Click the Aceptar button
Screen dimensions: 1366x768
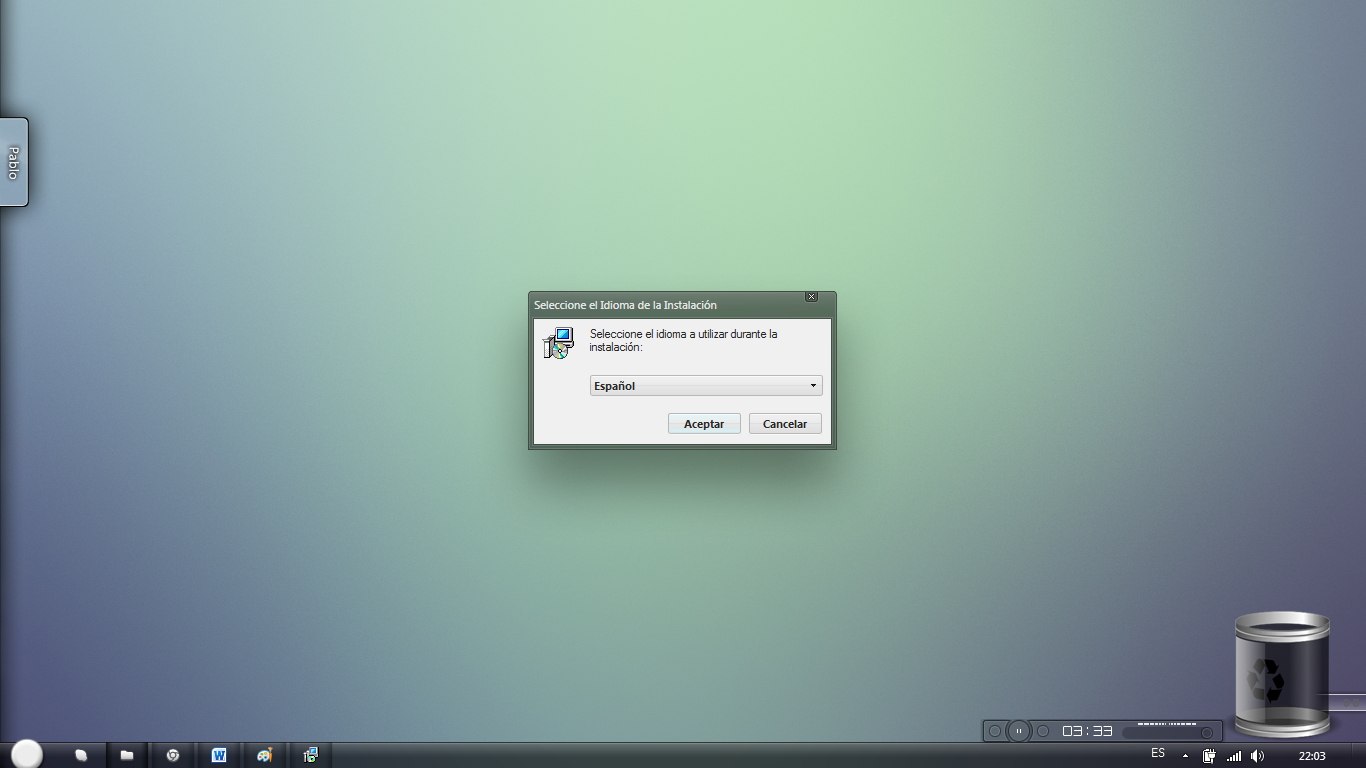704,424
